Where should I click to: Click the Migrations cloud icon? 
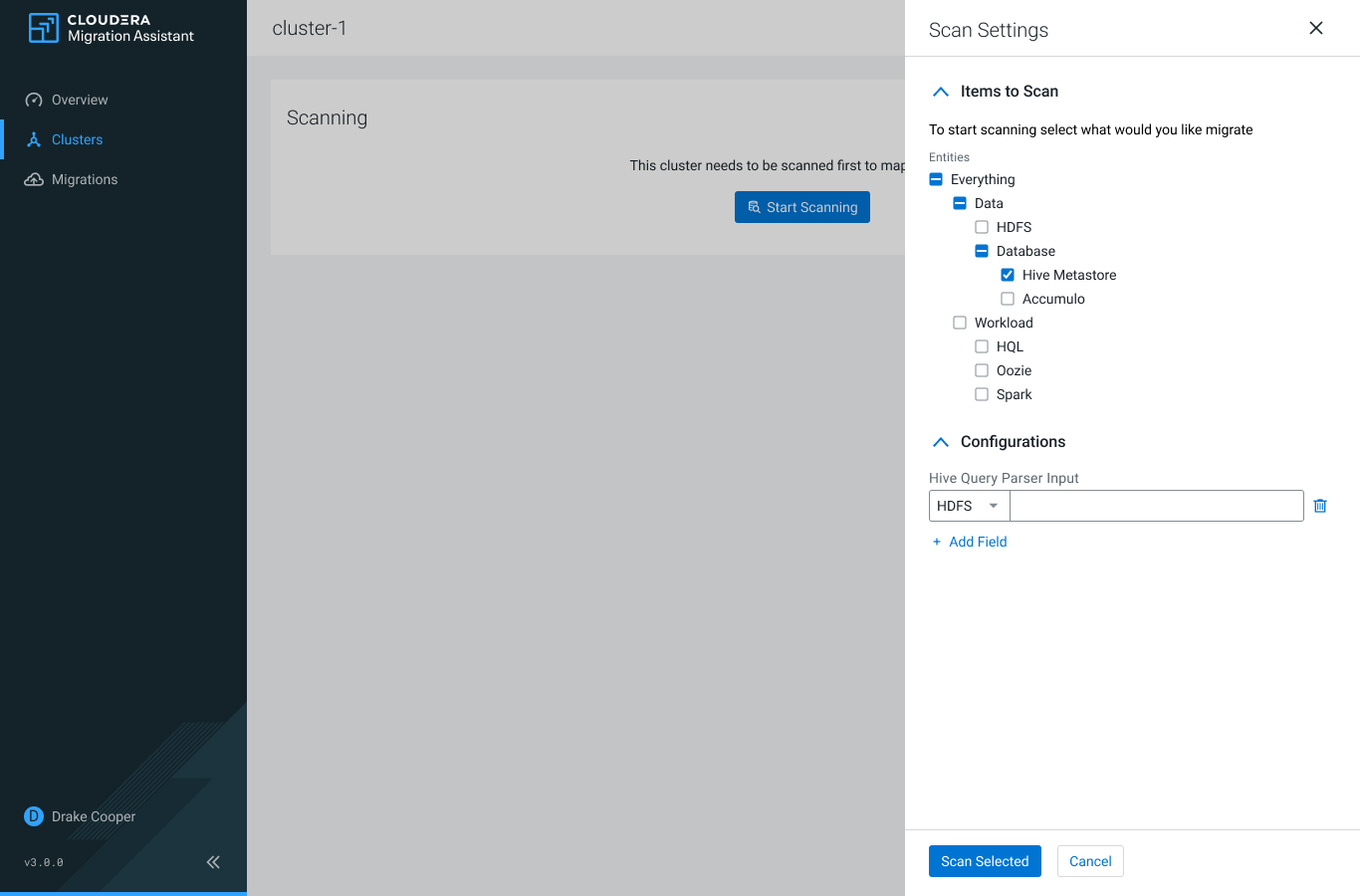coord(34,179)
